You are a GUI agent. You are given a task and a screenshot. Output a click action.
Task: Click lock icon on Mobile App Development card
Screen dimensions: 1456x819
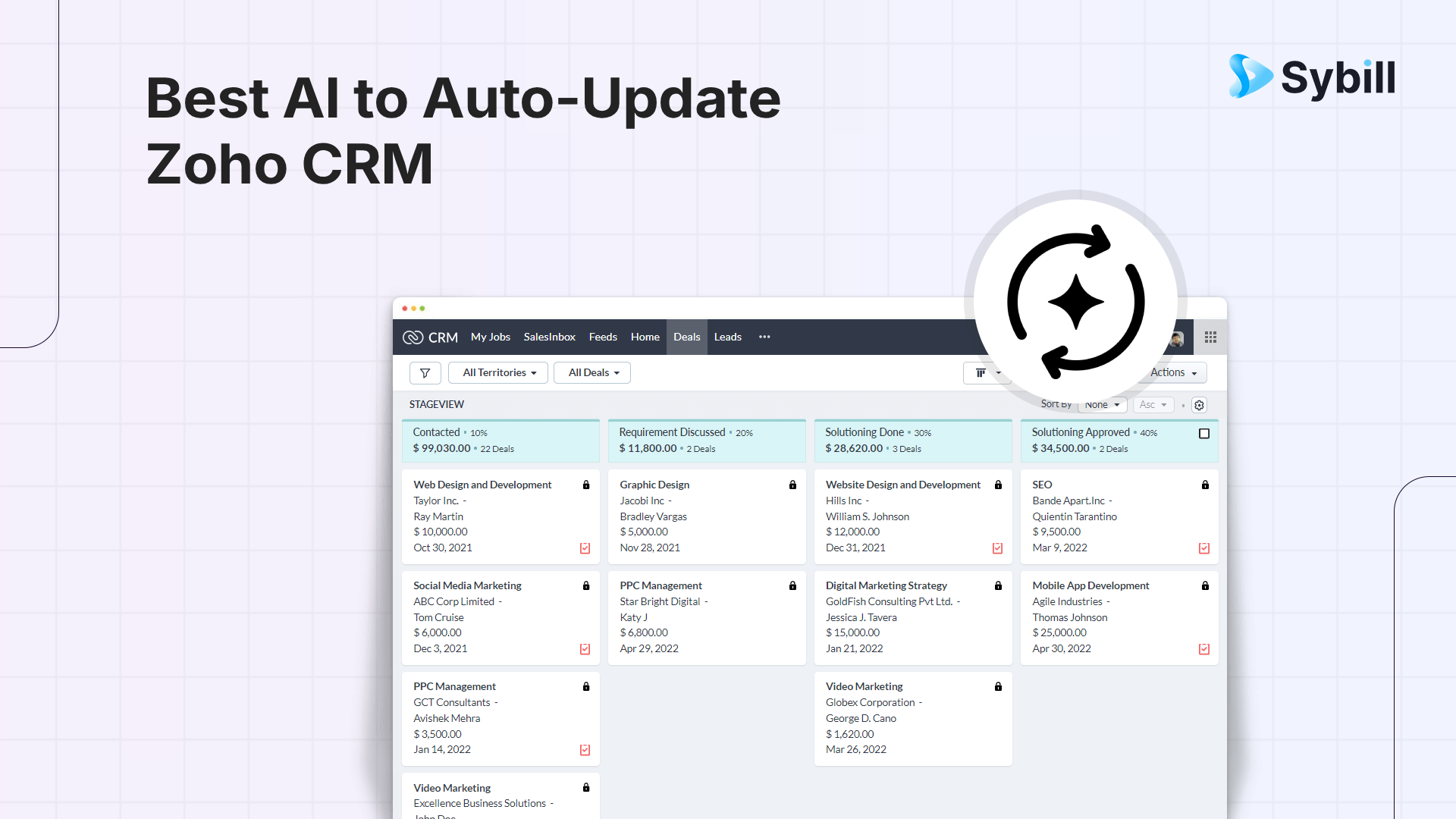(x=1205, y=586)
